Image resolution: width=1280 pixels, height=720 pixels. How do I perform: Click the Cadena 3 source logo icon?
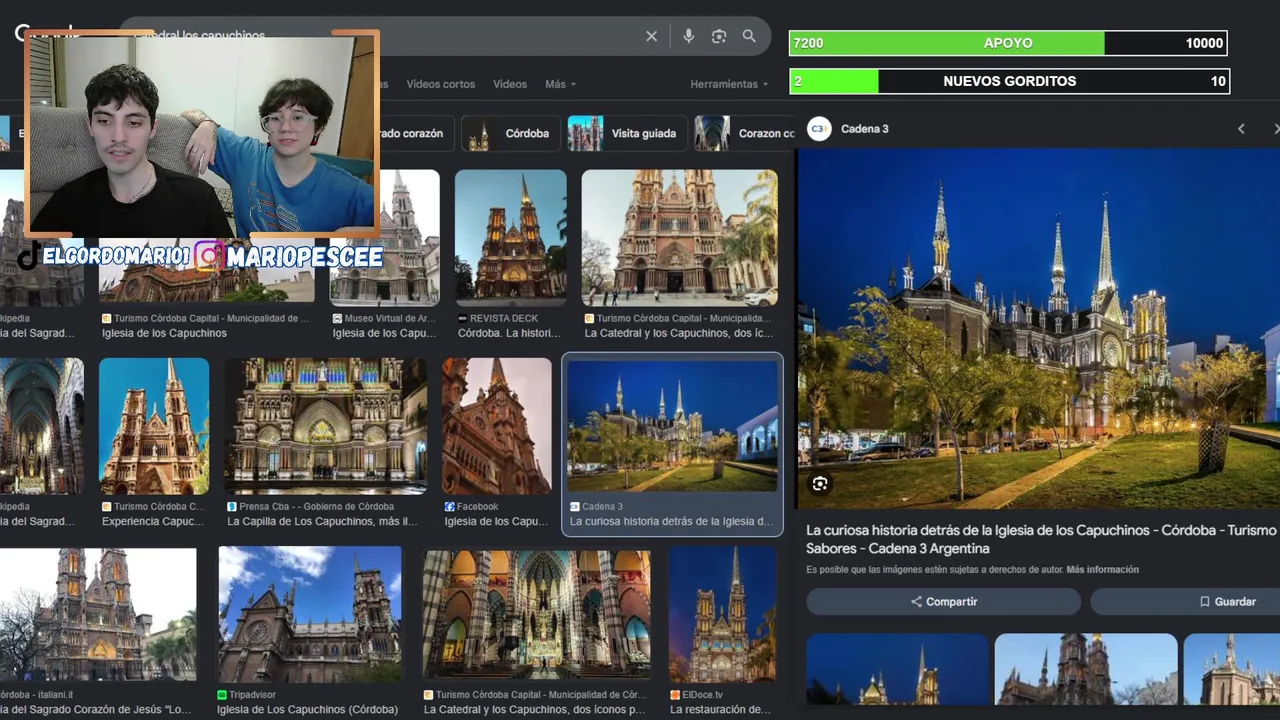819,129
